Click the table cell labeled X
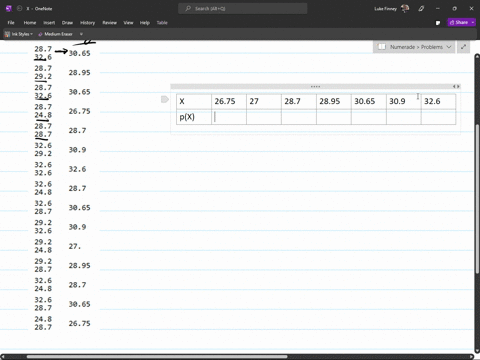480x360 pixels. pyautogui.click(x=194, y=101)
